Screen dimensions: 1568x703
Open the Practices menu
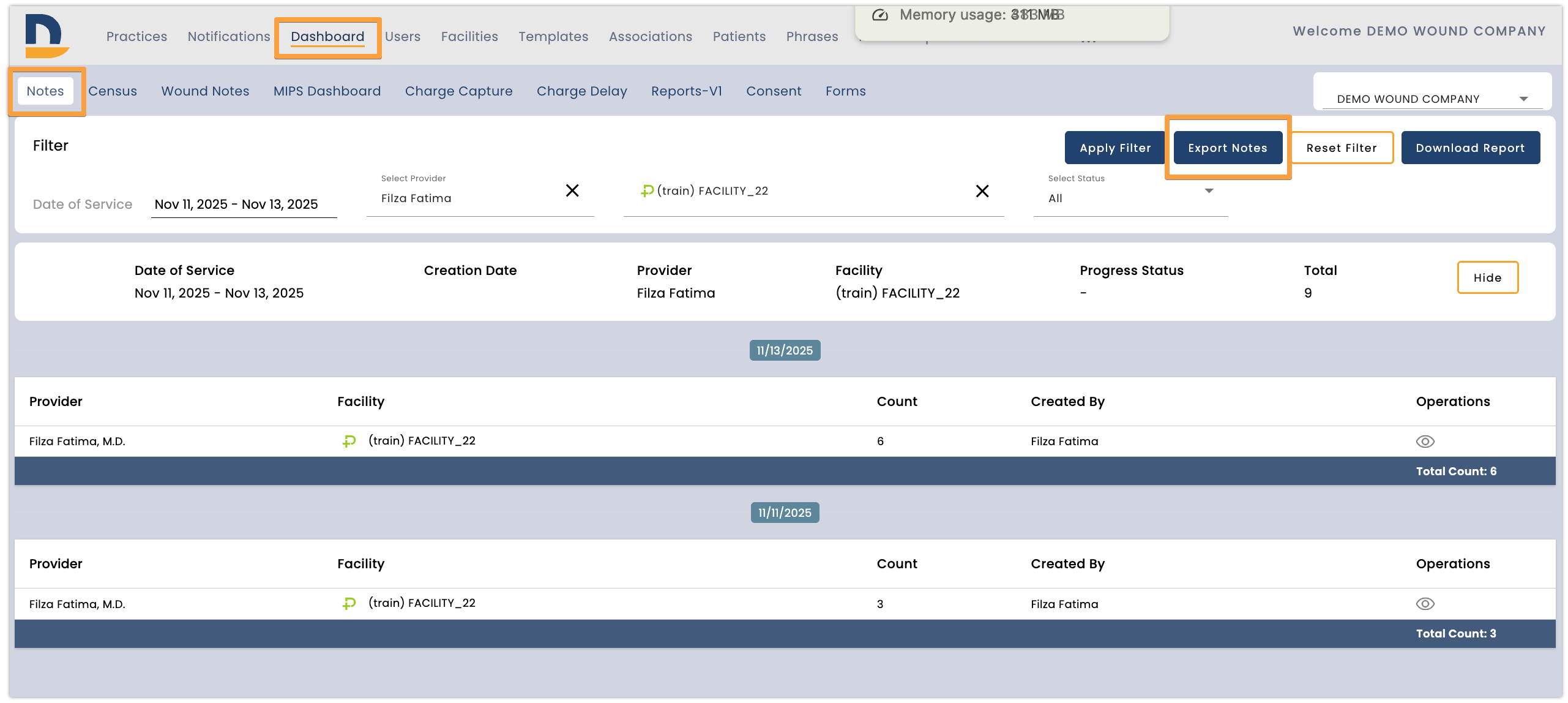point(136,37)
